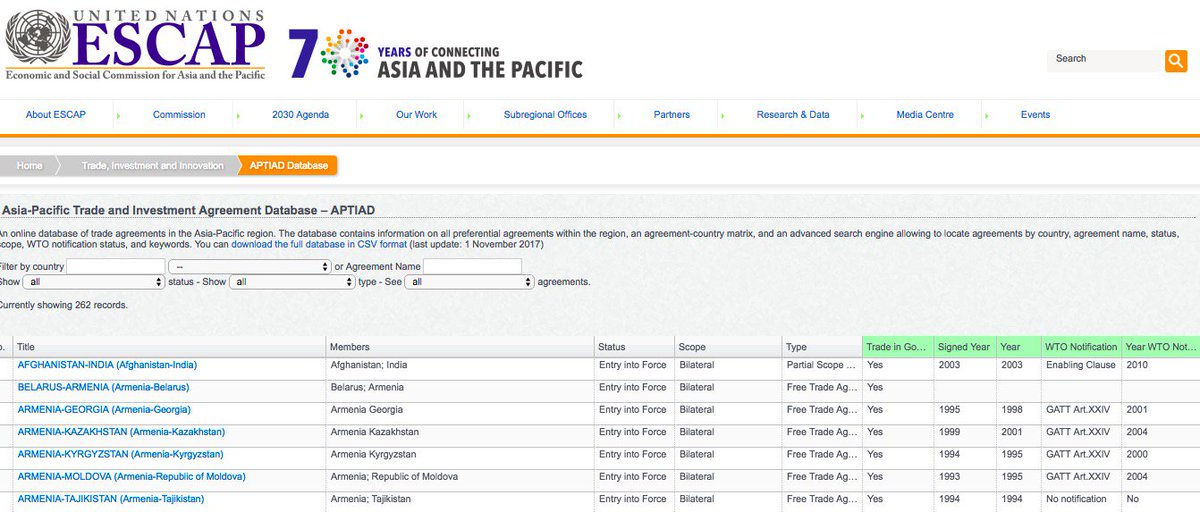Open ARMENIA-KAZAKHSTAN agreement link
Screen dimensions: 1200x512
click(121, 432)
